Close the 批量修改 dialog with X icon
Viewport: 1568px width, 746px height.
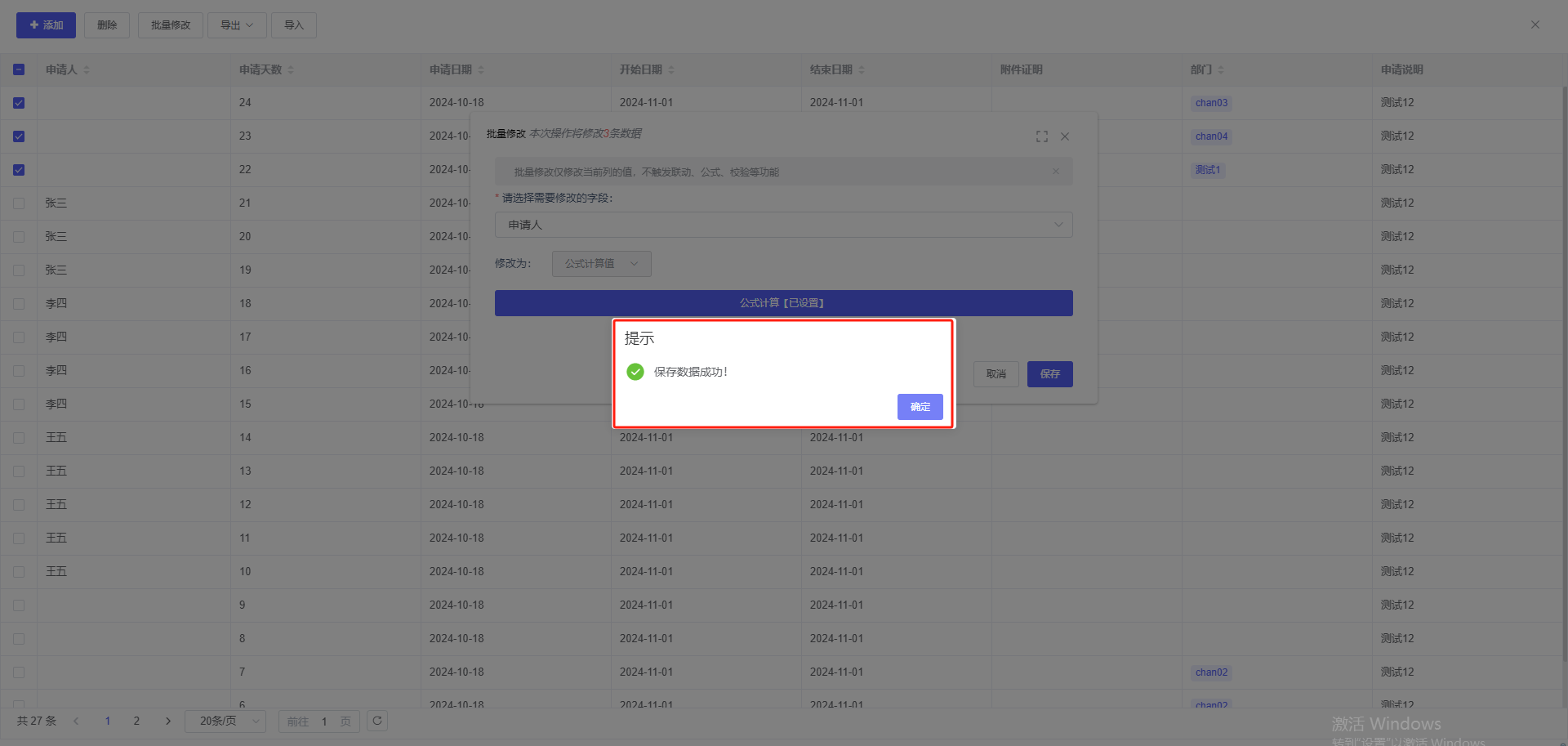click(x=1065, y=136)
